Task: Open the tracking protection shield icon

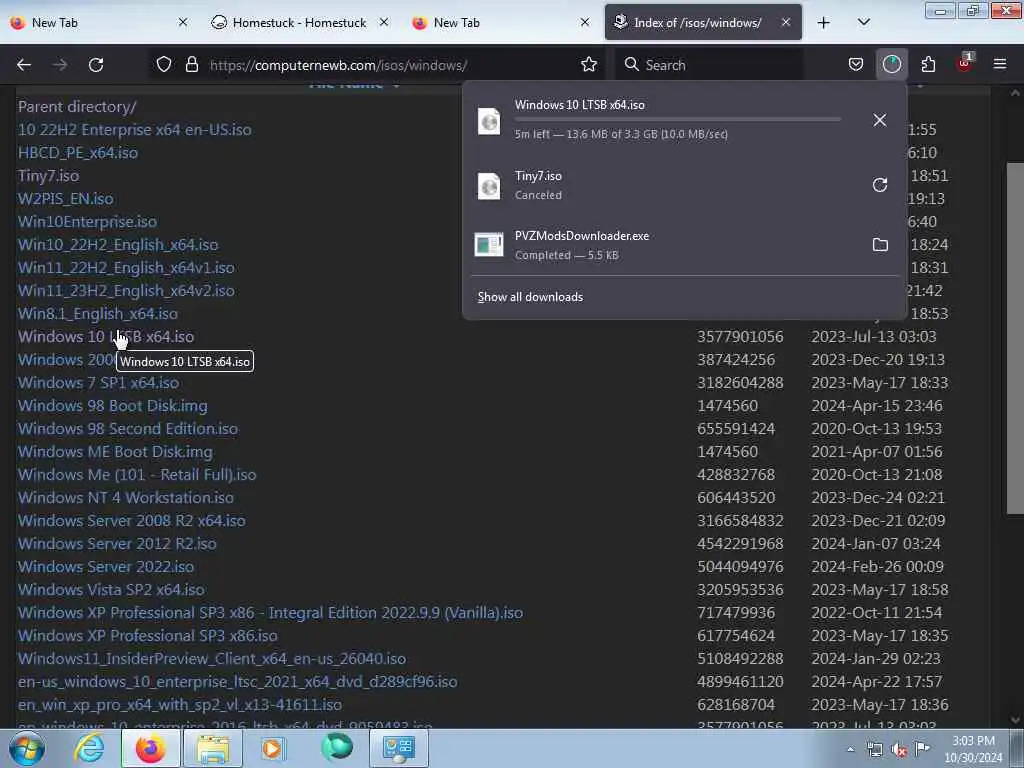Action: click(x=164, y=65)
